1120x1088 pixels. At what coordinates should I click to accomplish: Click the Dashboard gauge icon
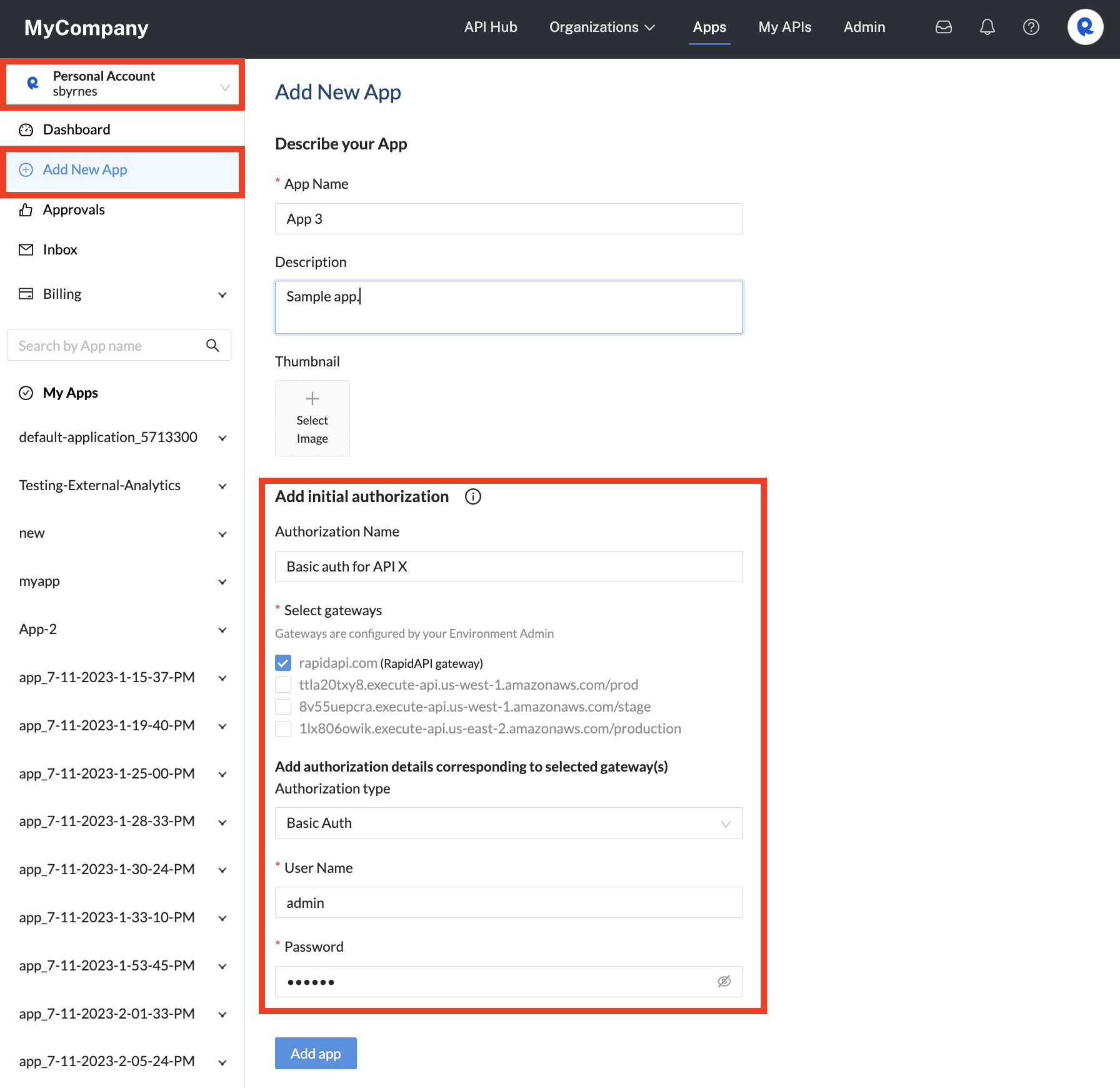coord(26,130)
